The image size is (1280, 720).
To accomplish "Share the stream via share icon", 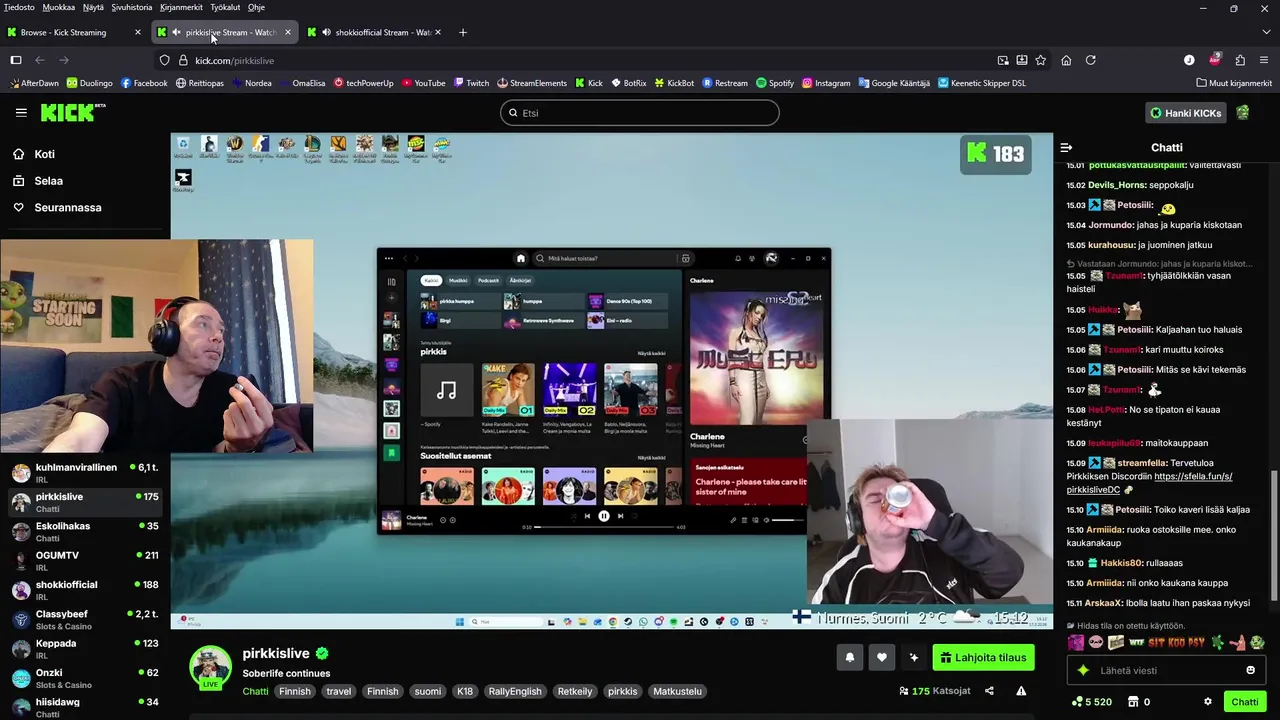I will (989, 690).
